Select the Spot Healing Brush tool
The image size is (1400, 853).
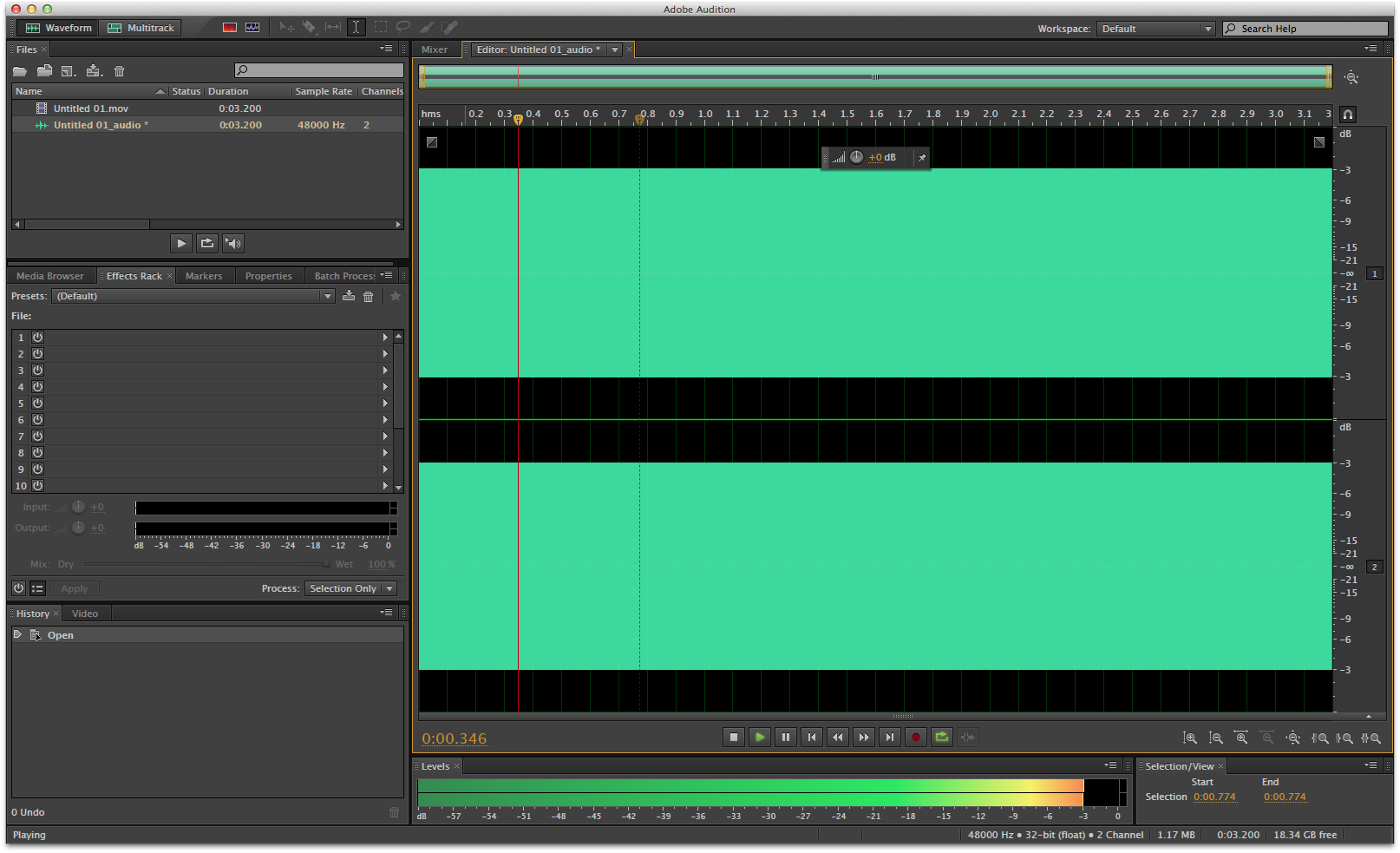pos(449,28)
